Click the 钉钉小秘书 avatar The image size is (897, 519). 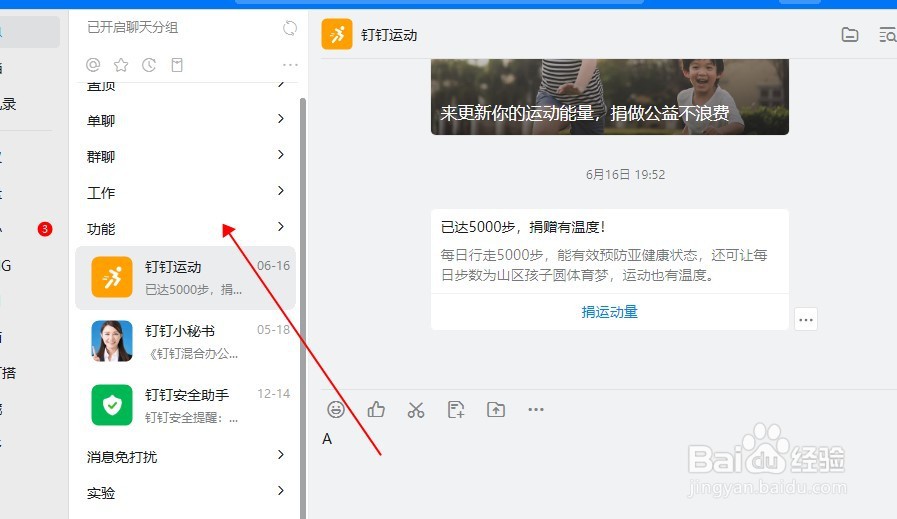pyautogui.click(x=112, y=341)
